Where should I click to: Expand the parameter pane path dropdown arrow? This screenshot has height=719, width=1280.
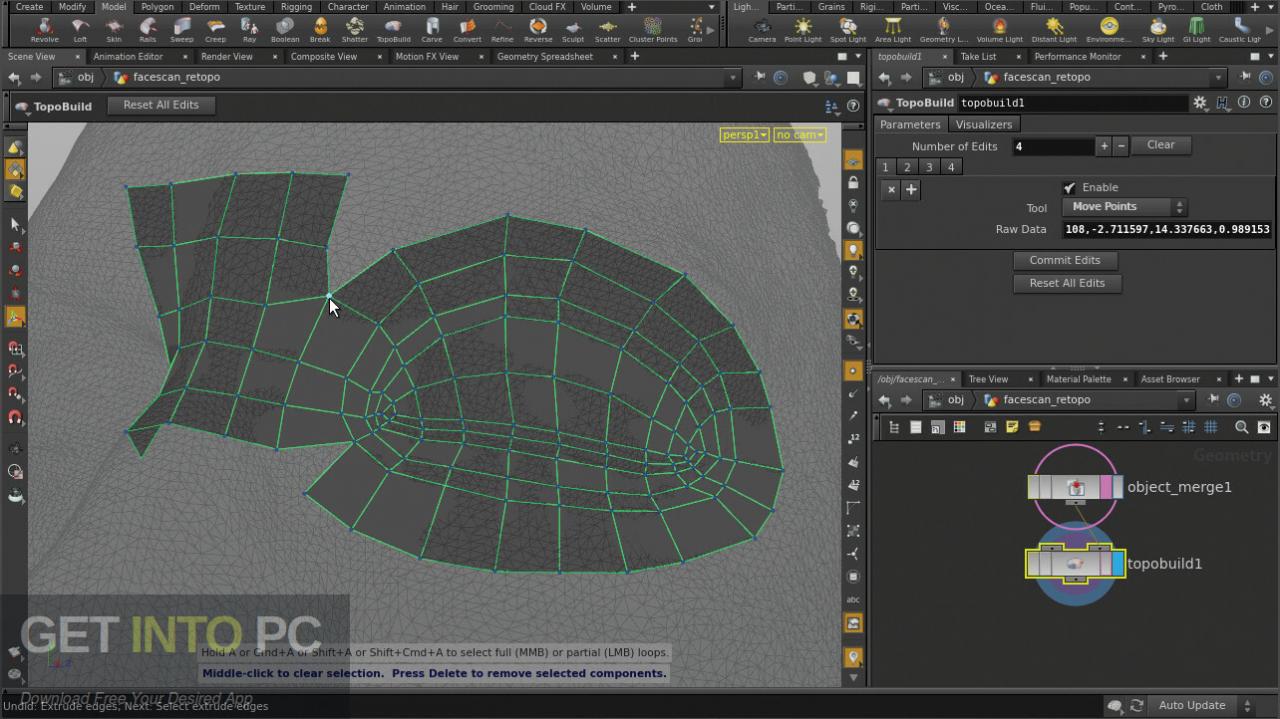click(1218, 77)
